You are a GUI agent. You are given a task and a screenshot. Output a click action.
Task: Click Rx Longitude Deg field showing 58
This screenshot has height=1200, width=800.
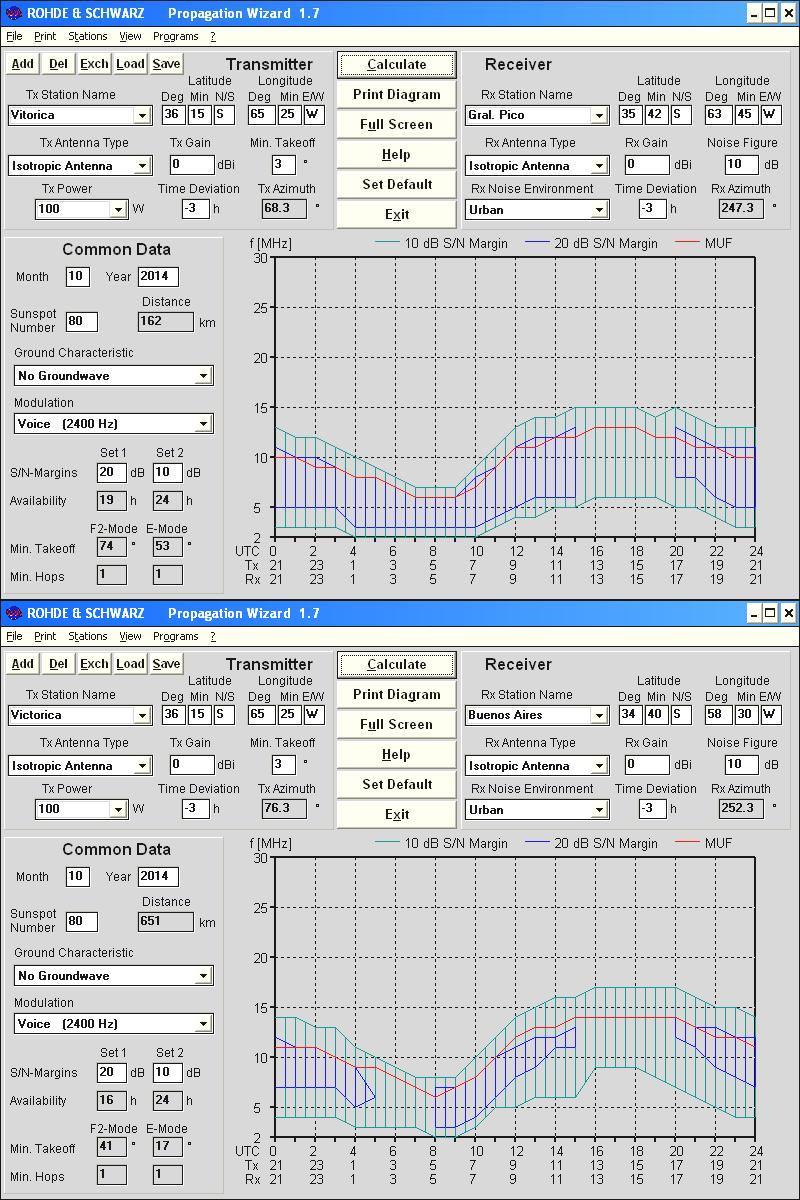click(x=717, y=714)
